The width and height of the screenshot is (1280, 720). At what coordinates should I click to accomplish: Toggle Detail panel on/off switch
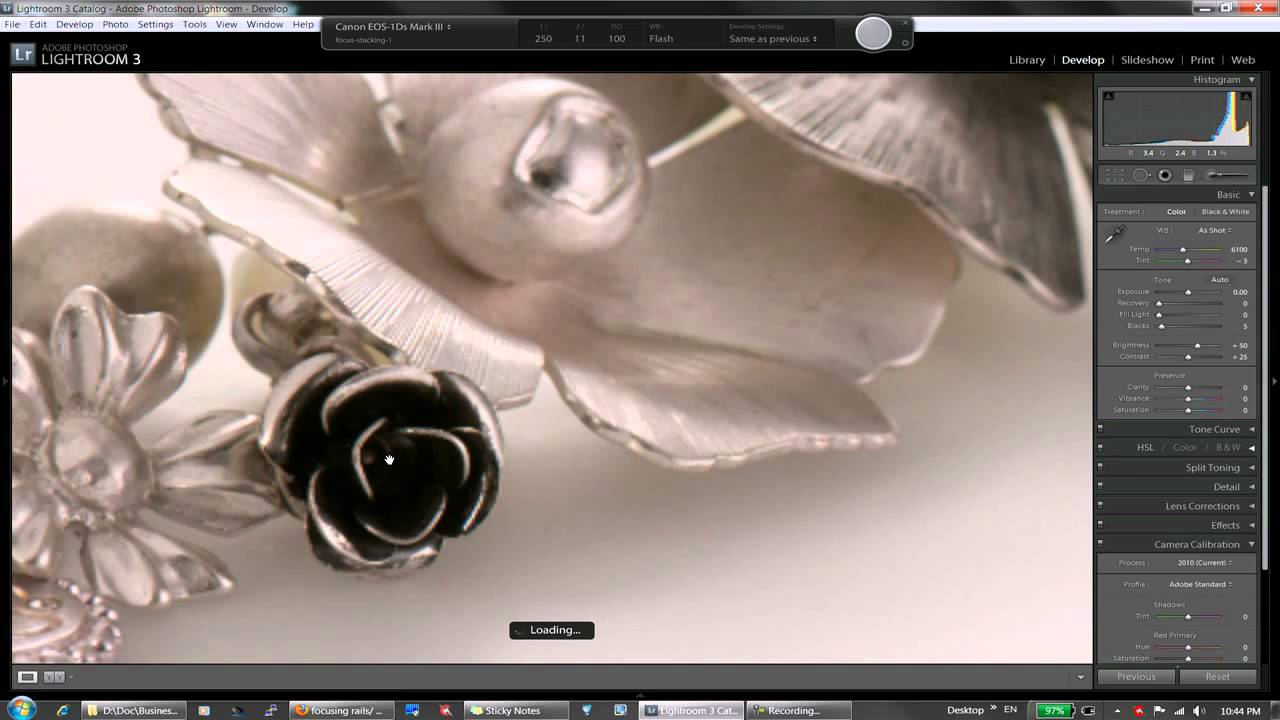coord(1100,486)
